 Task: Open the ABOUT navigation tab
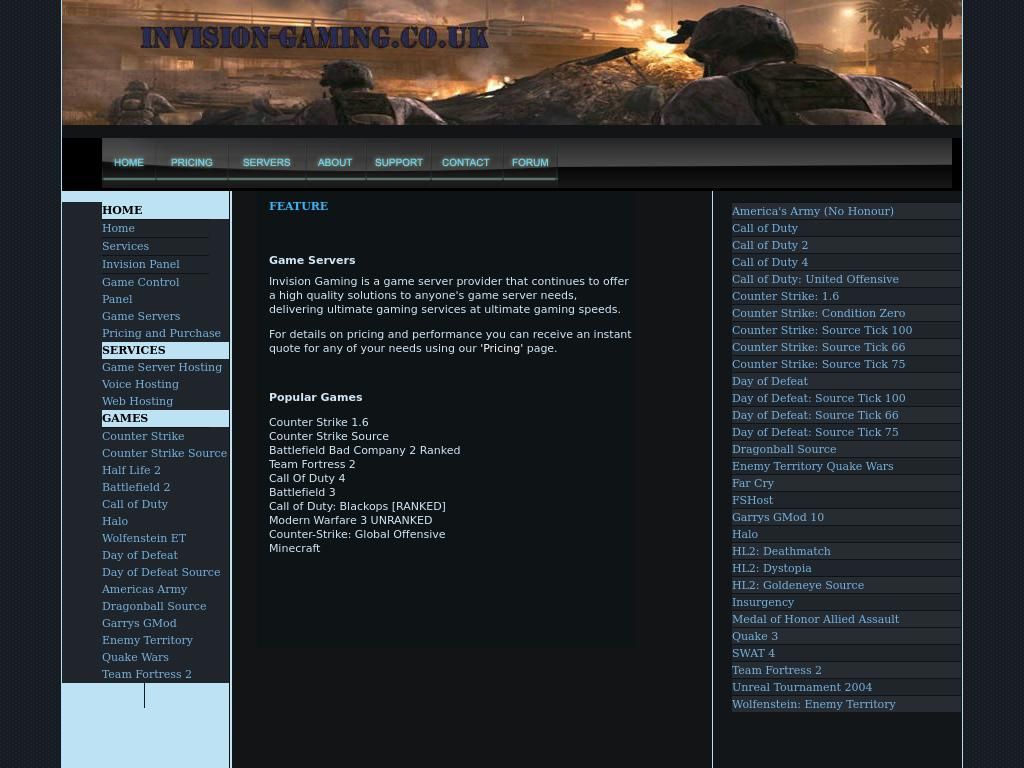pyautogui.click(x=335, y=162)
